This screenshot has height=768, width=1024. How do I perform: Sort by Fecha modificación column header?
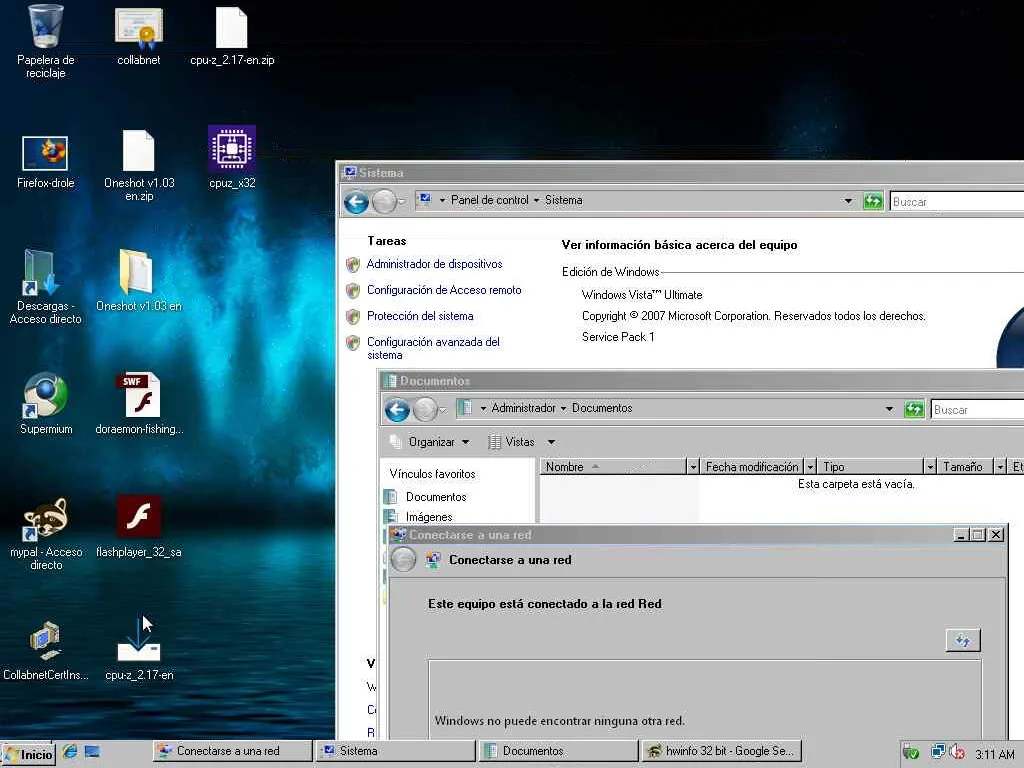pyautogui.click(x=752, y=466)
